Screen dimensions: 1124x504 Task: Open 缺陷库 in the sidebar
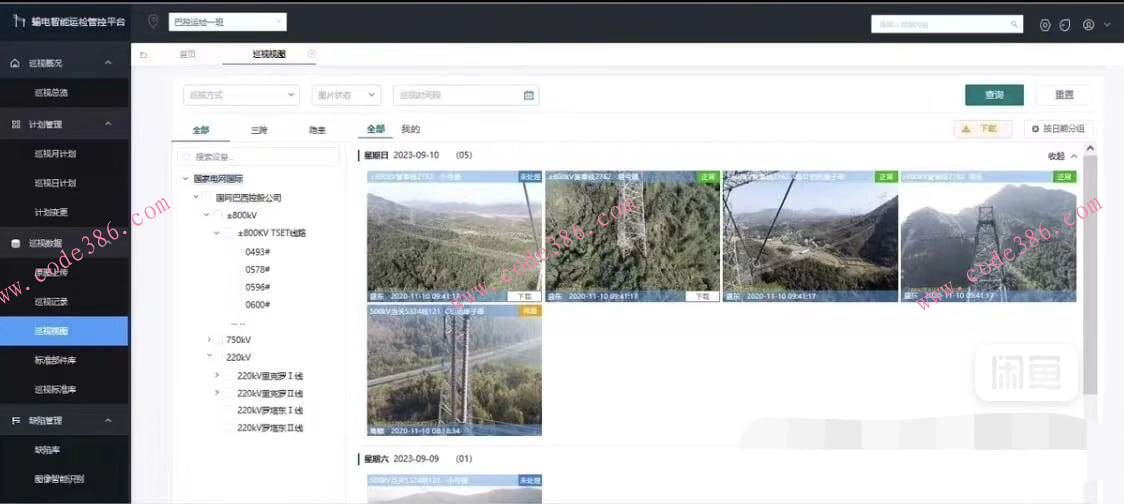(x=47, y=450)
